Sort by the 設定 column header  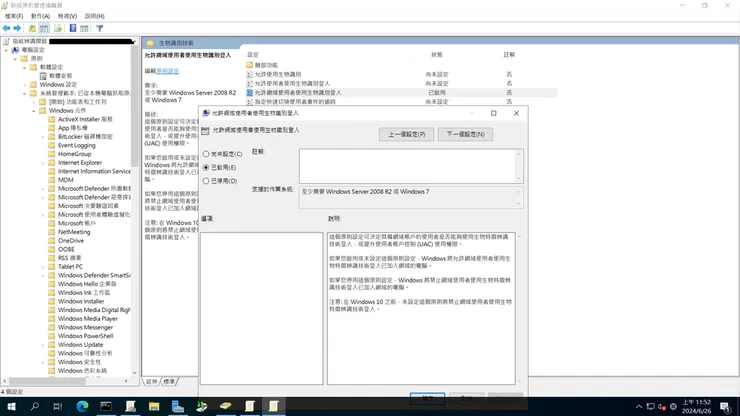[253, 55]
